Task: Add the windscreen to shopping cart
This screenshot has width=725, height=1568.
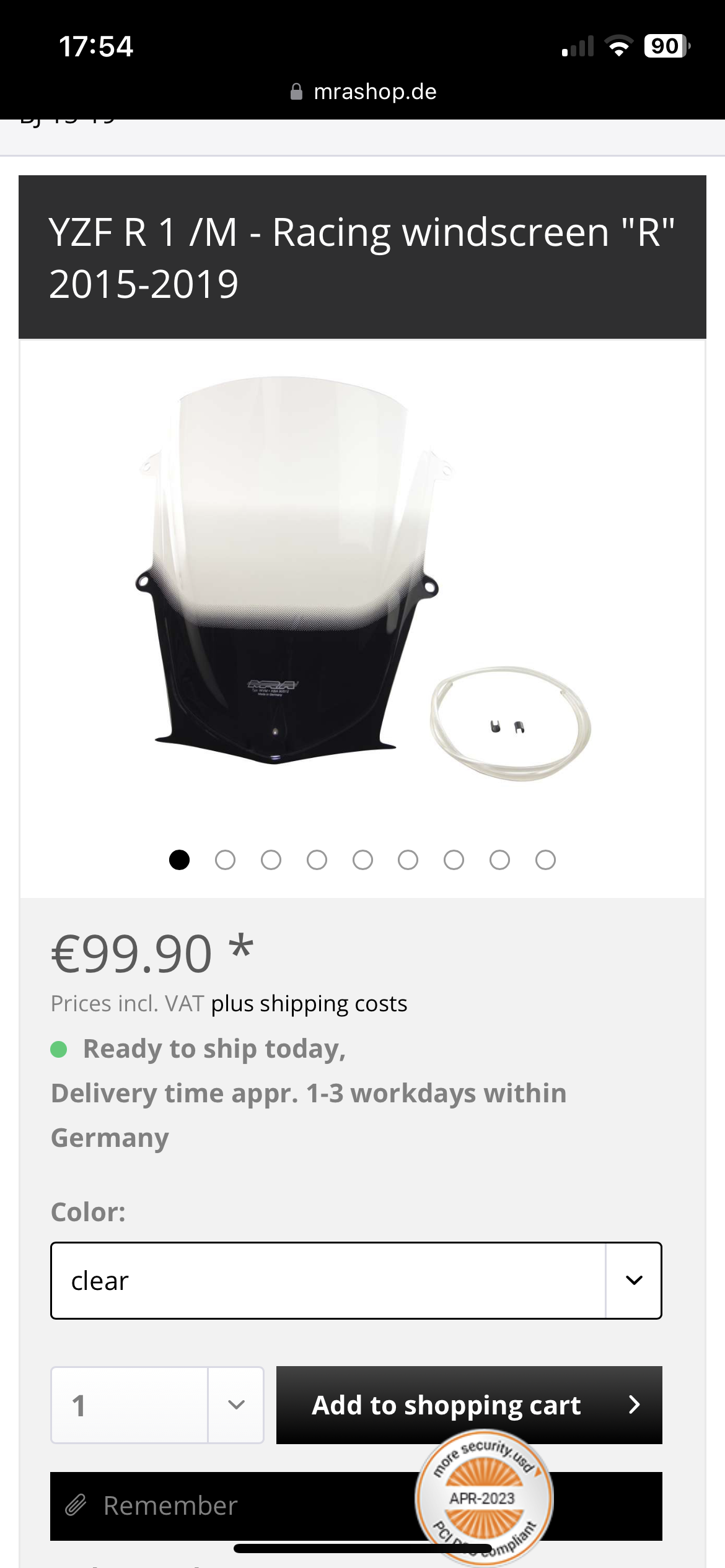Action: (x=469, y=1405)
